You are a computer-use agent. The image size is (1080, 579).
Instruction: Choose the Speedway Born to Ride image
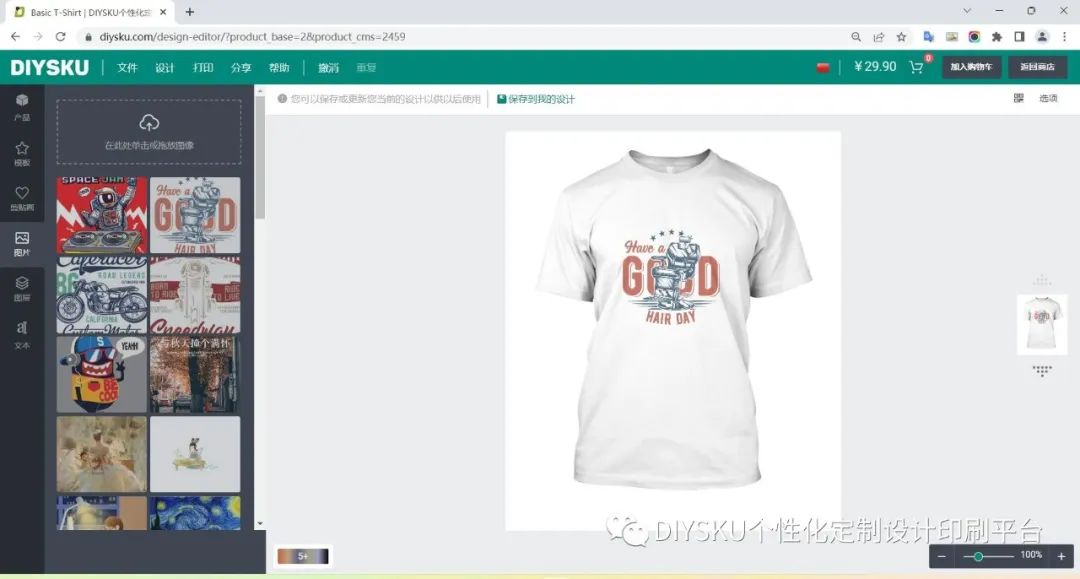(x=195, y=295)
